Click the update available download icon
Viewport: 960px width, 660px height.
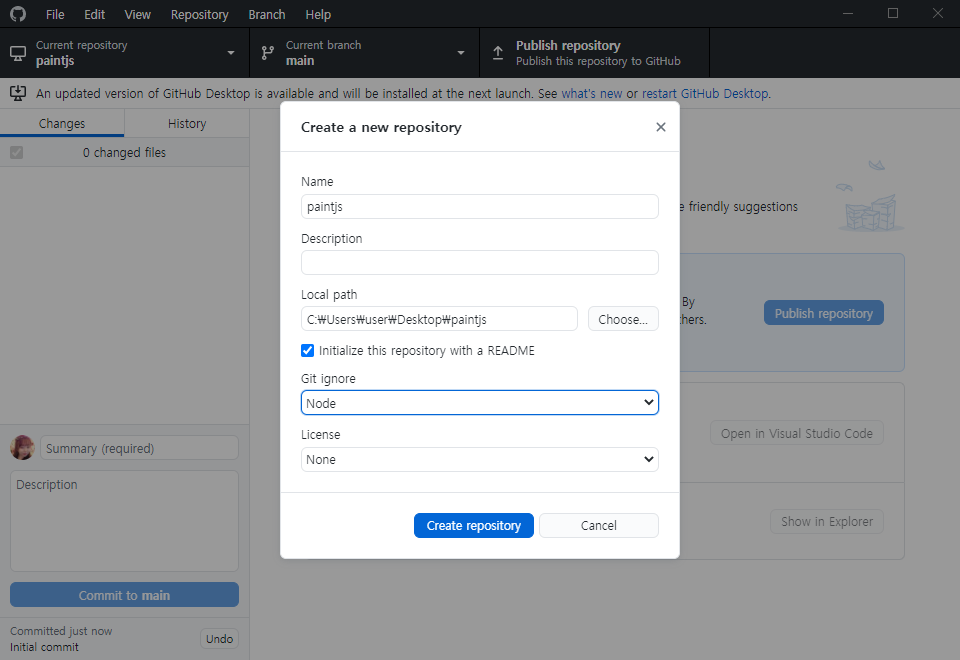(18, 93)
